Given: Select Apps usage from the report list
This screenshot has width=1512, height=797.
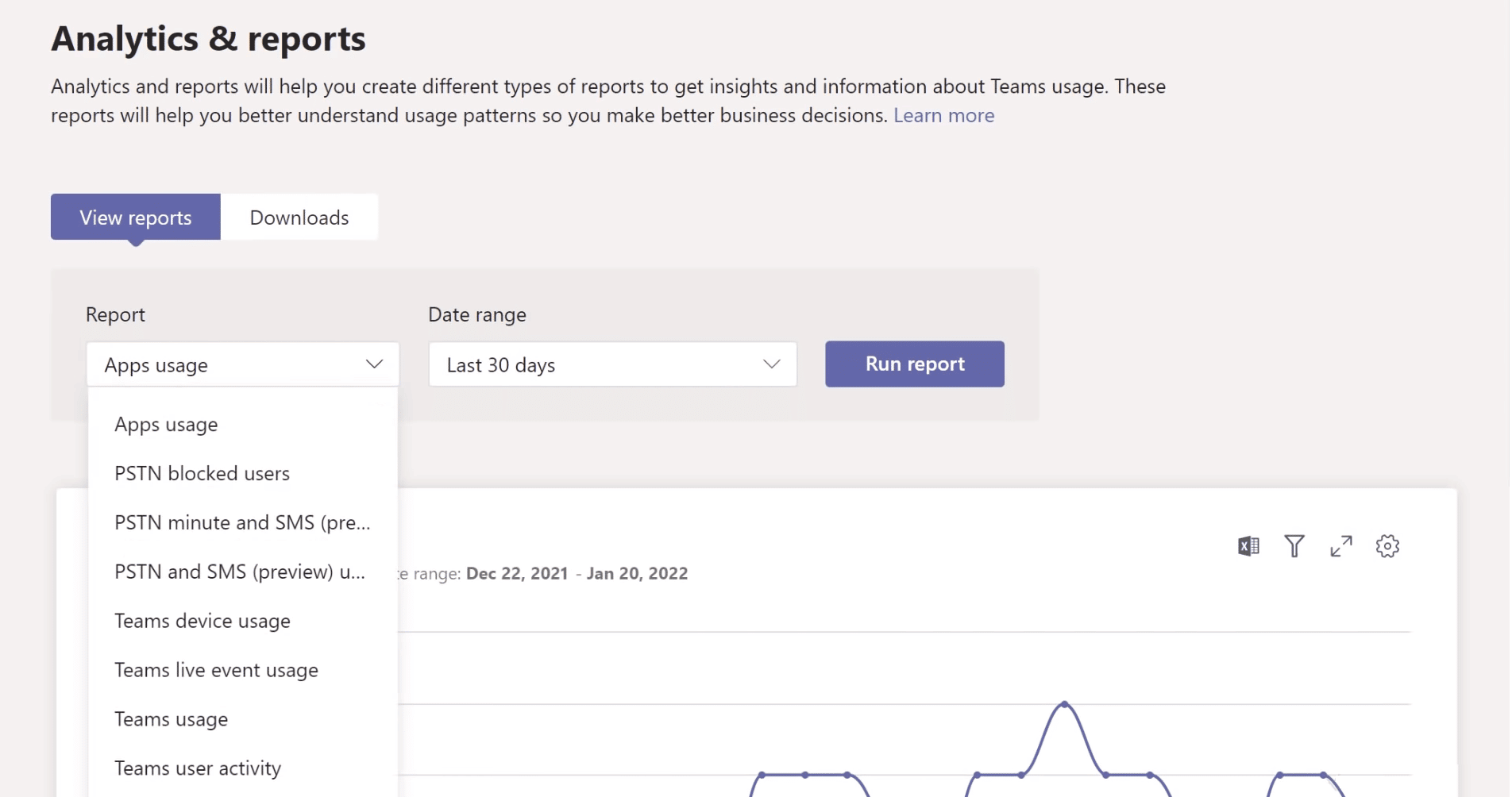Looking at the screenshot, I should (166, 424).
